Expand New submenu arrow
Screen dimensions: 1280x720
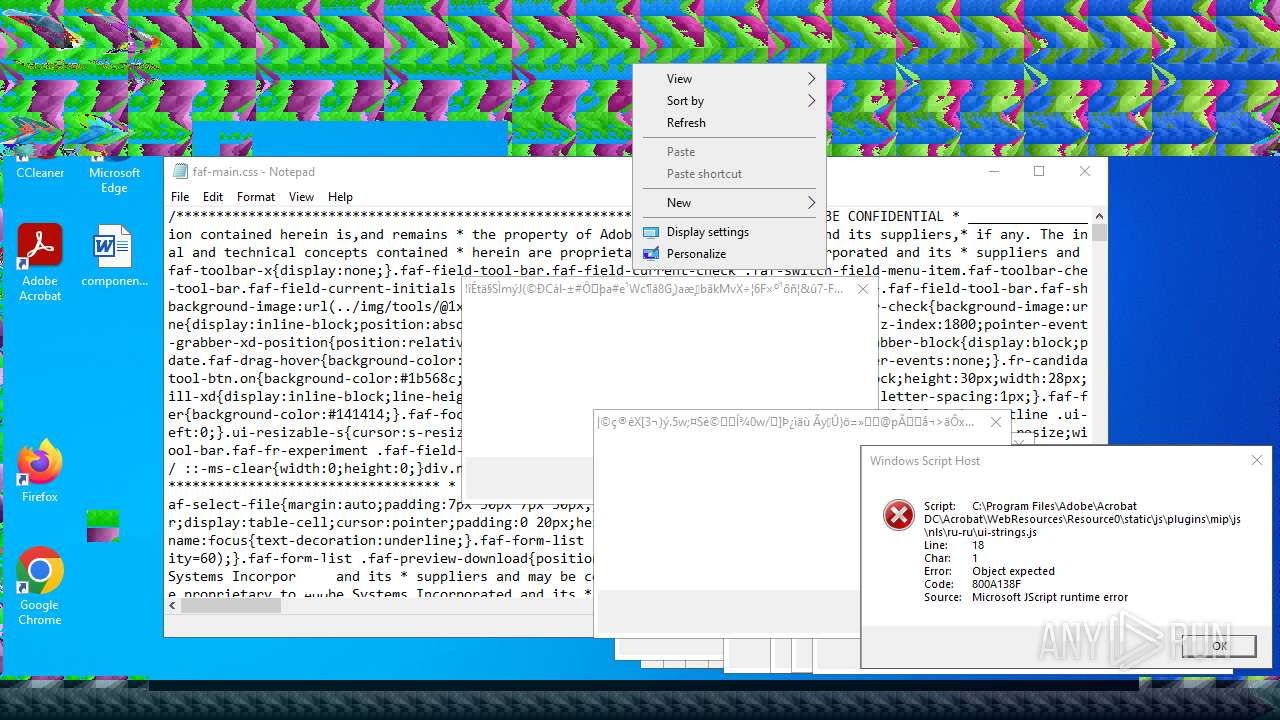coord(811,203)
